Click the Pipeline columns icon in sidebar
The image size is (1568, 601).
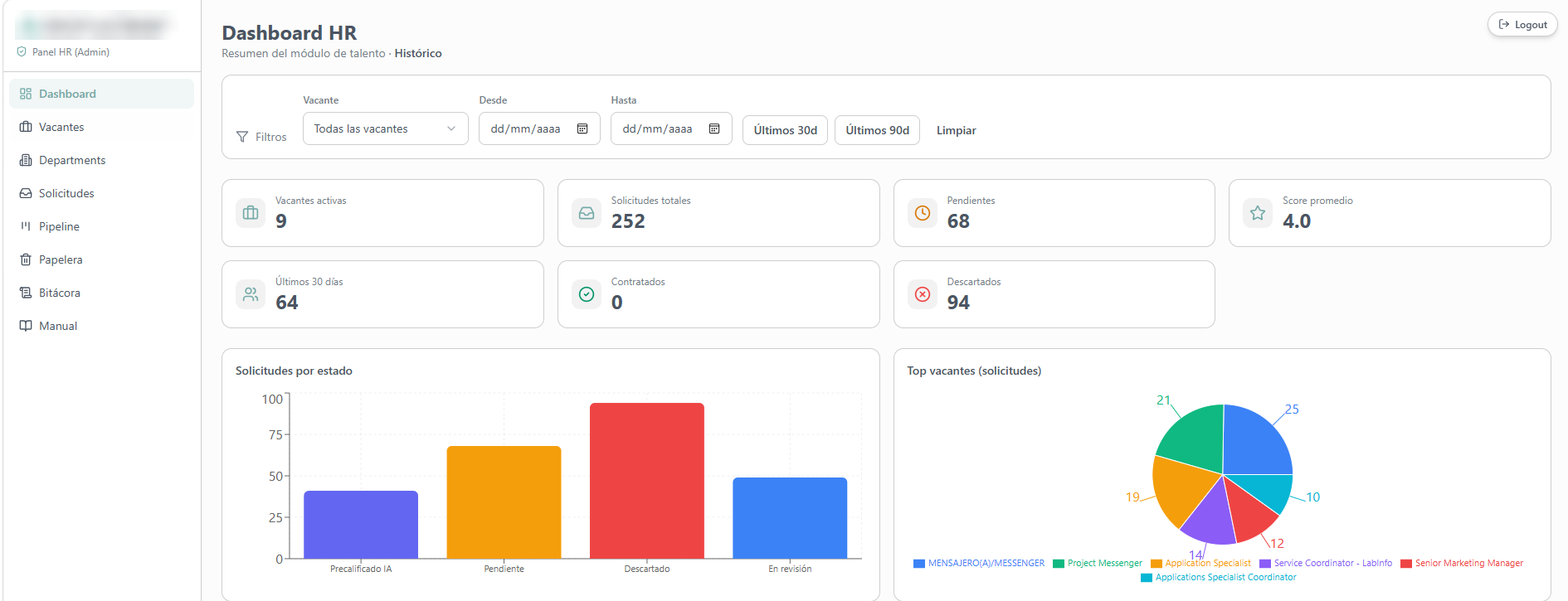pyautogui.click(x=26, y=226)
